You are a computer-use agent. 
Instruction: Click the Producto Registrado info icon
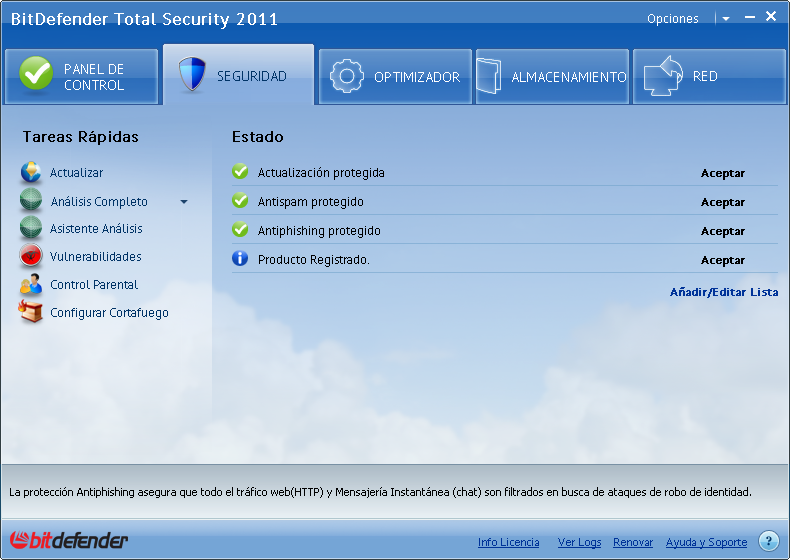coord(240,259)
